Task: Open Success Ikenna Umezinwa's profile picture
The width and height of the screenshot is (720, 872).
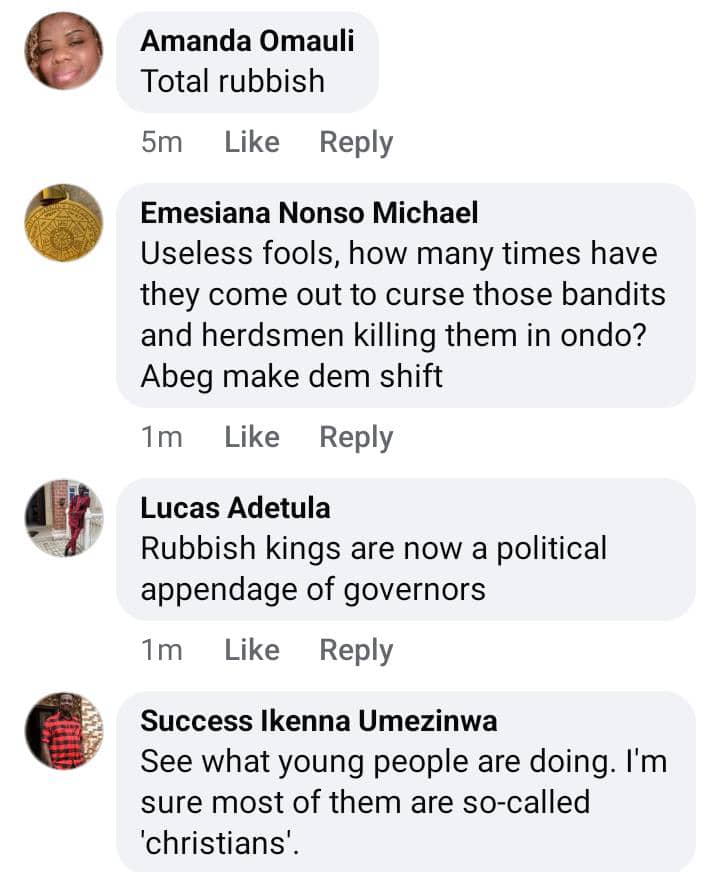Action: (x=63, y=730)
